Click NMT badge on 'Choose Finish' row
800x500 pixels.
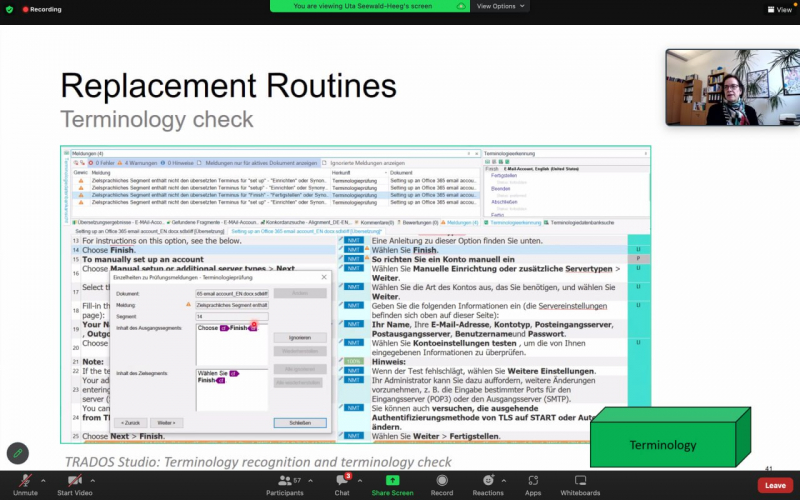[x=353, y=249]
